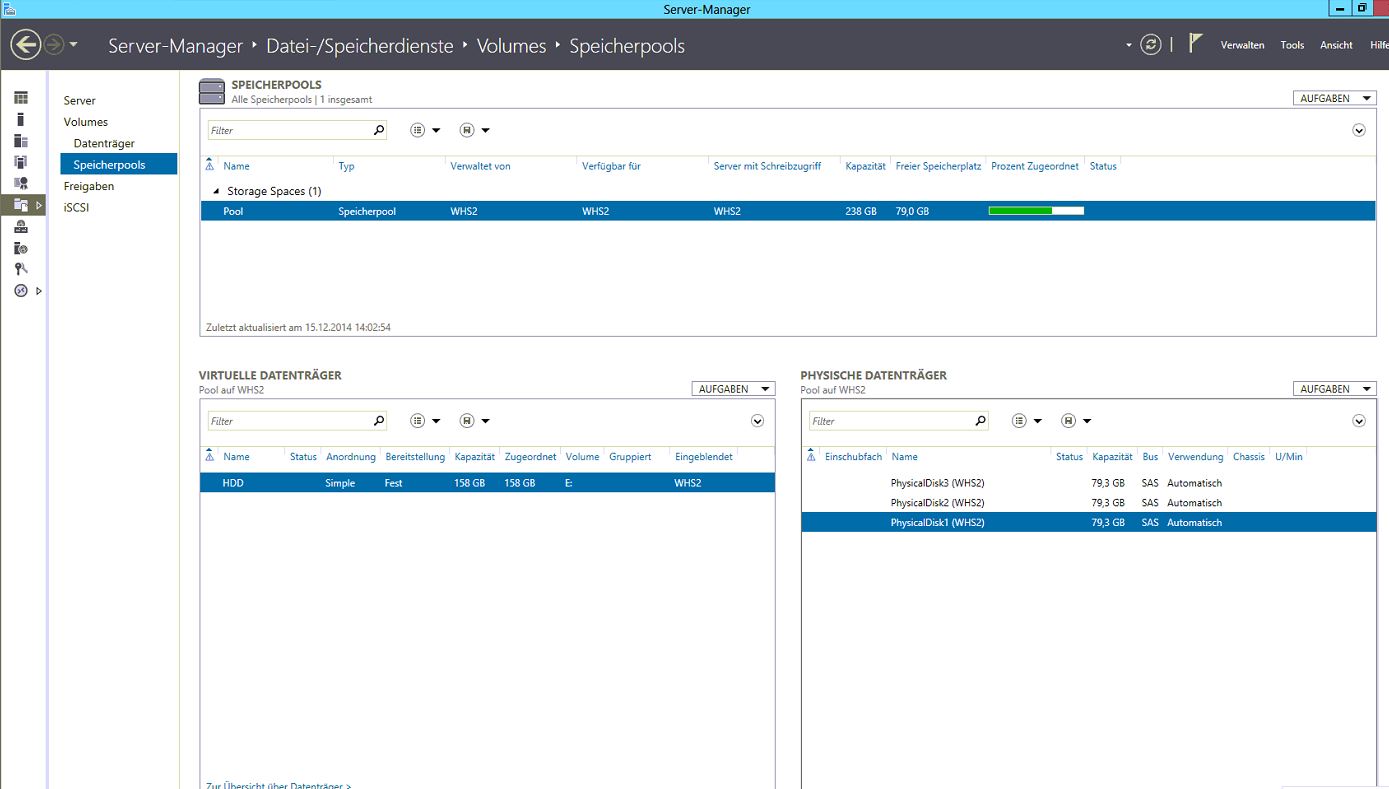Select iSCSI in navigation pane

click(x=76, y=208)
